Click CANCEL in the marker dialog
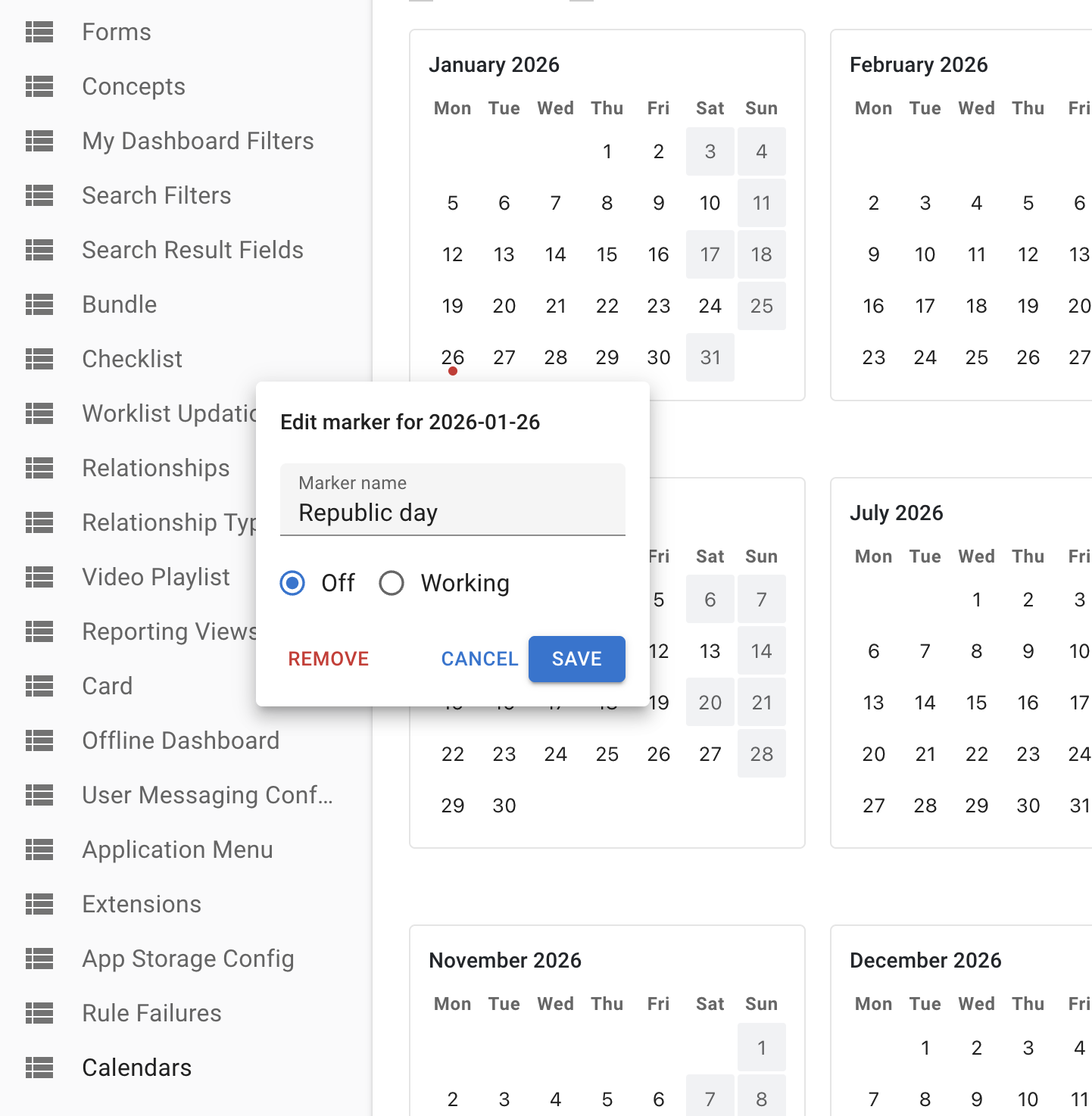 [480, 659]
